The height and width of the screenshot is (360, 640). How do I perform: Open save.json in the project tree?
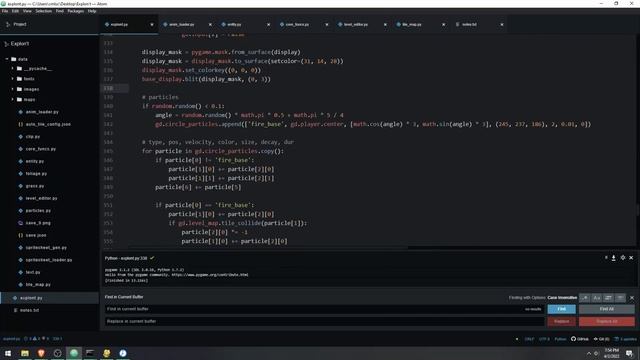(36, 235)
